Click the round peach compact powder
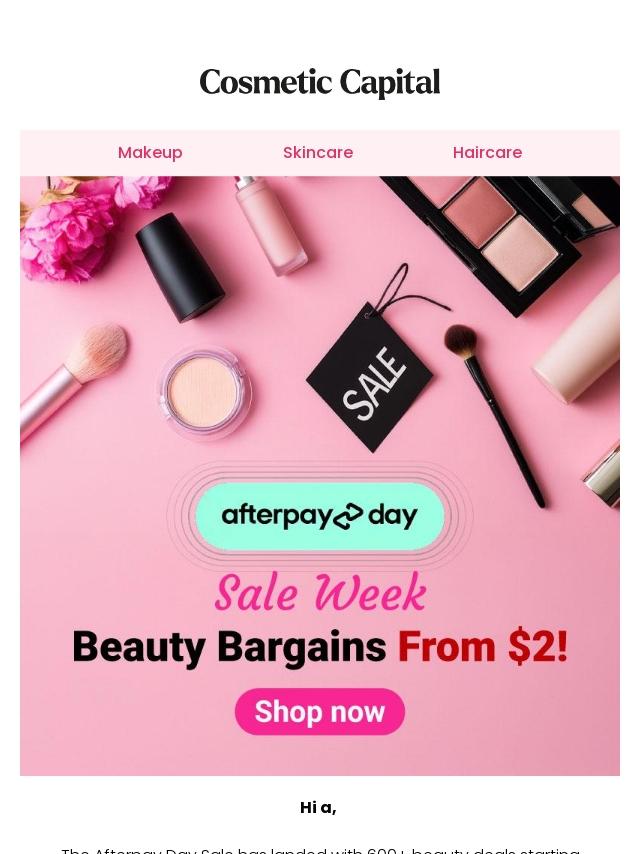This screenshot has height=854, width=640. pyautogui.click(x=204, y=392)
